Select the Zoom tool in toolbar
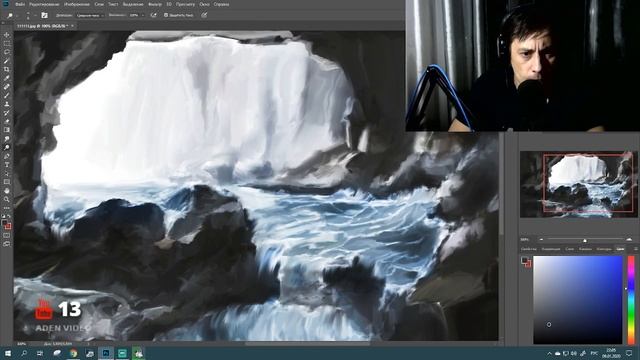The height and width of the screenshot is (360, 640). pyautogui.click(x=7, y=199)
